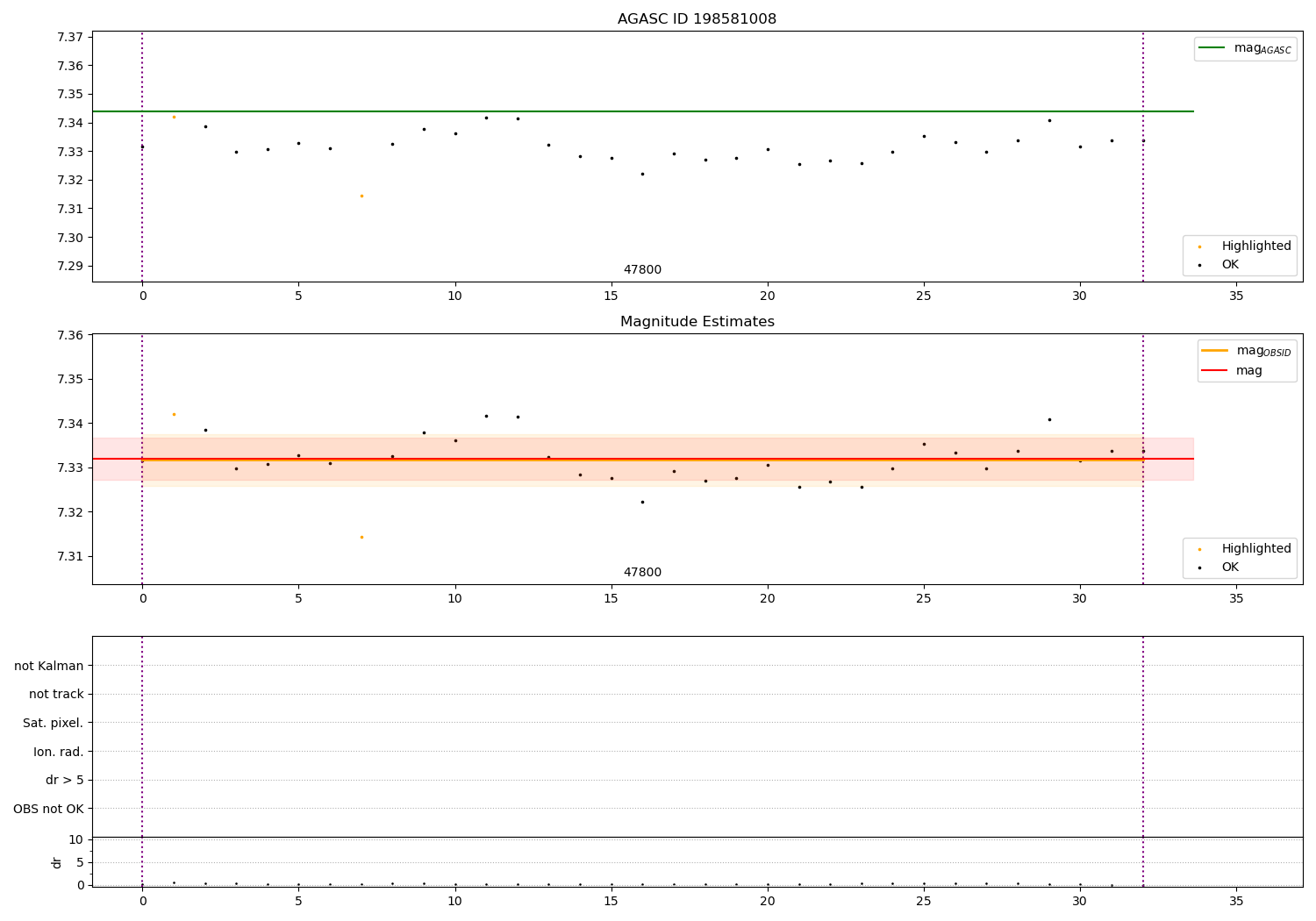Click the '47800' label in the top plot
The height and width of the screenshot is (921, 1316).
tap(642, 270)
